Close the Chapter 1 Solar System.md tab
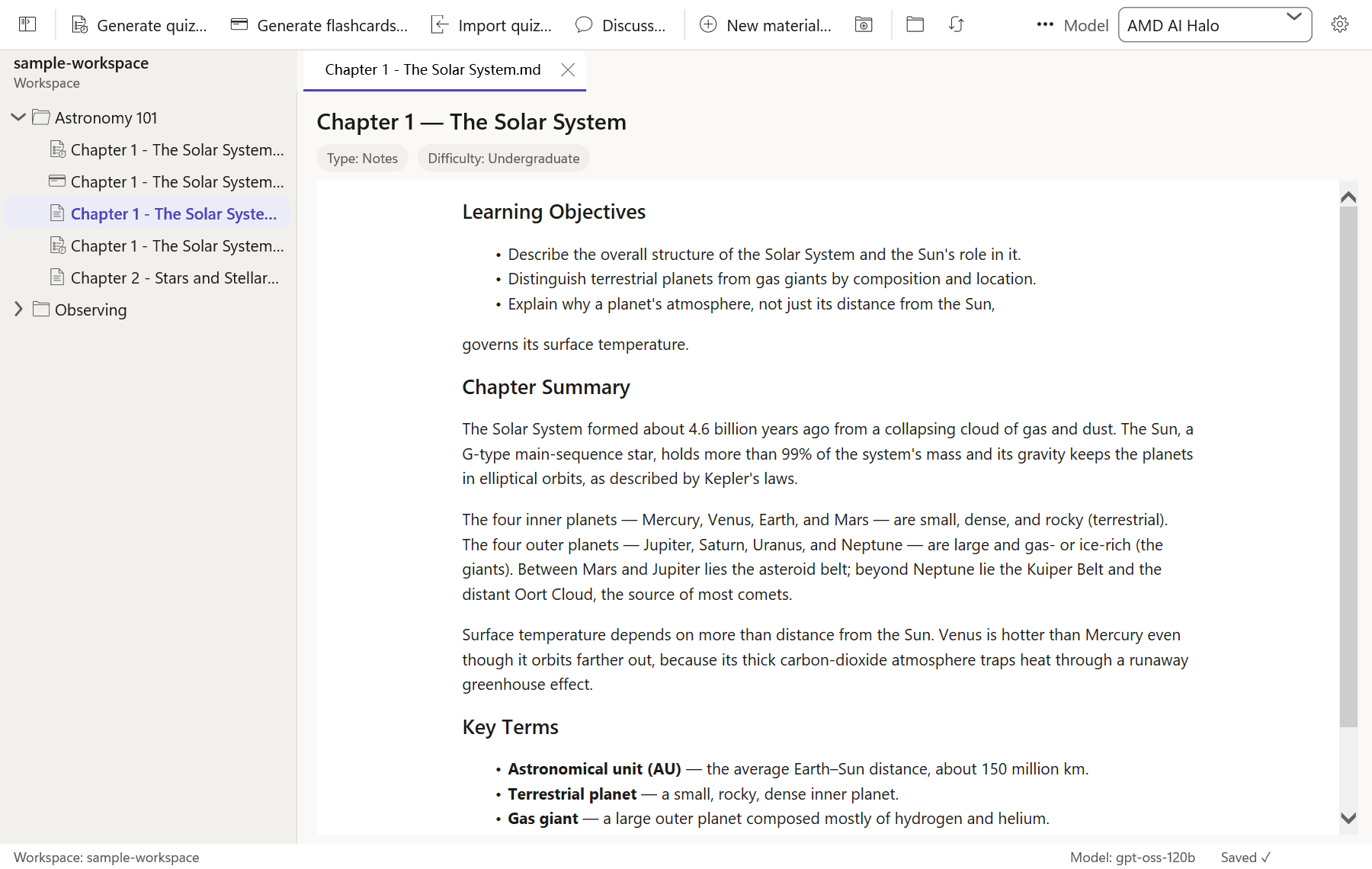Viewport: 1372px width, 869px height. [568, 70]
